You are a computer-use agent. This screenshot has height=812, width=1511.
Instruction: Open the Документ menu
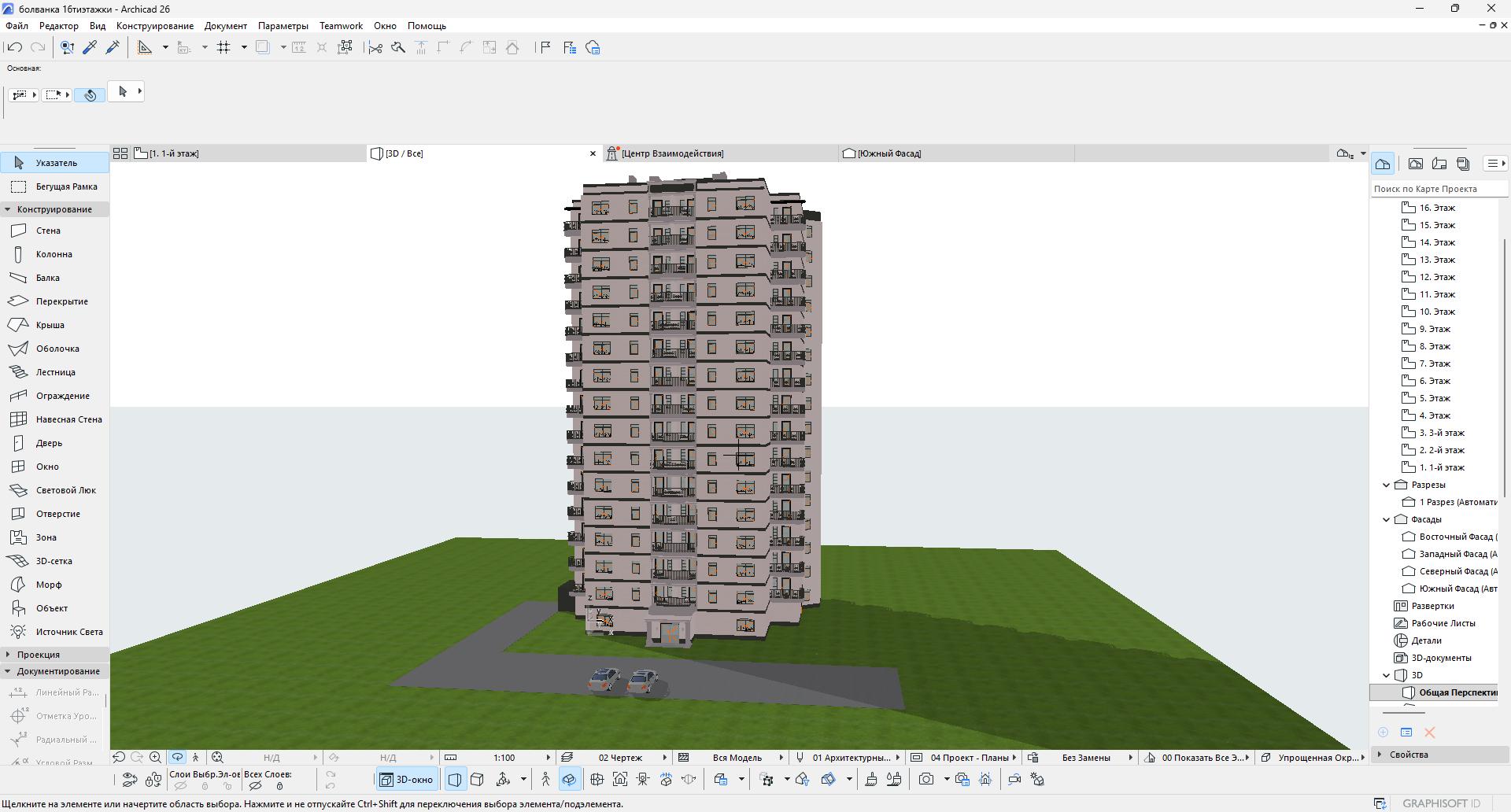(x=225, y=26)
